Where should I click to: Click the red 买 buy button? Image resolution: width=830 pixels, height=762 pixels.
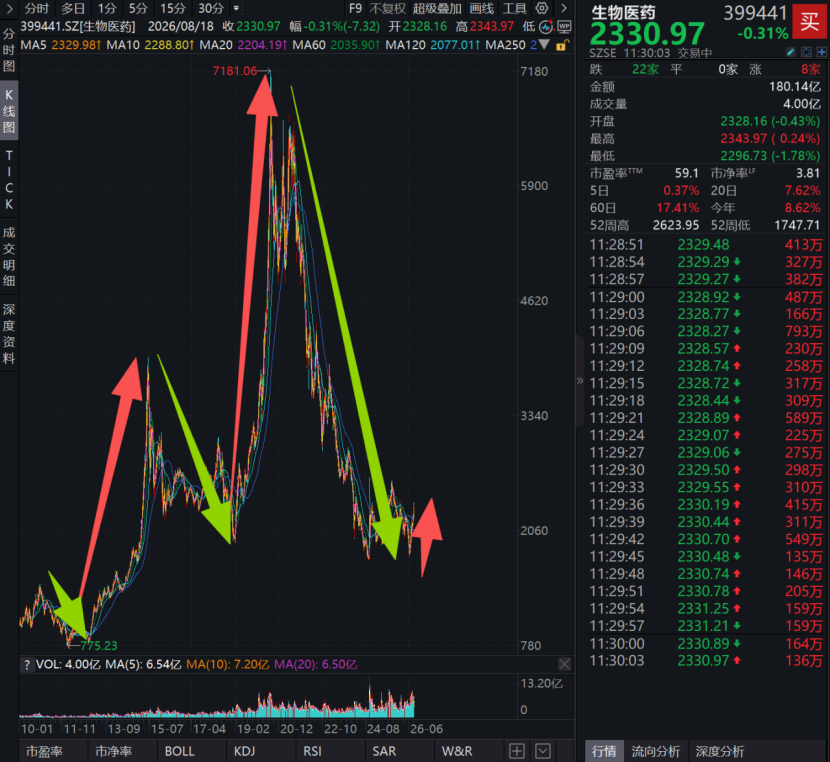pyautogui.click(x=810, y=22)
